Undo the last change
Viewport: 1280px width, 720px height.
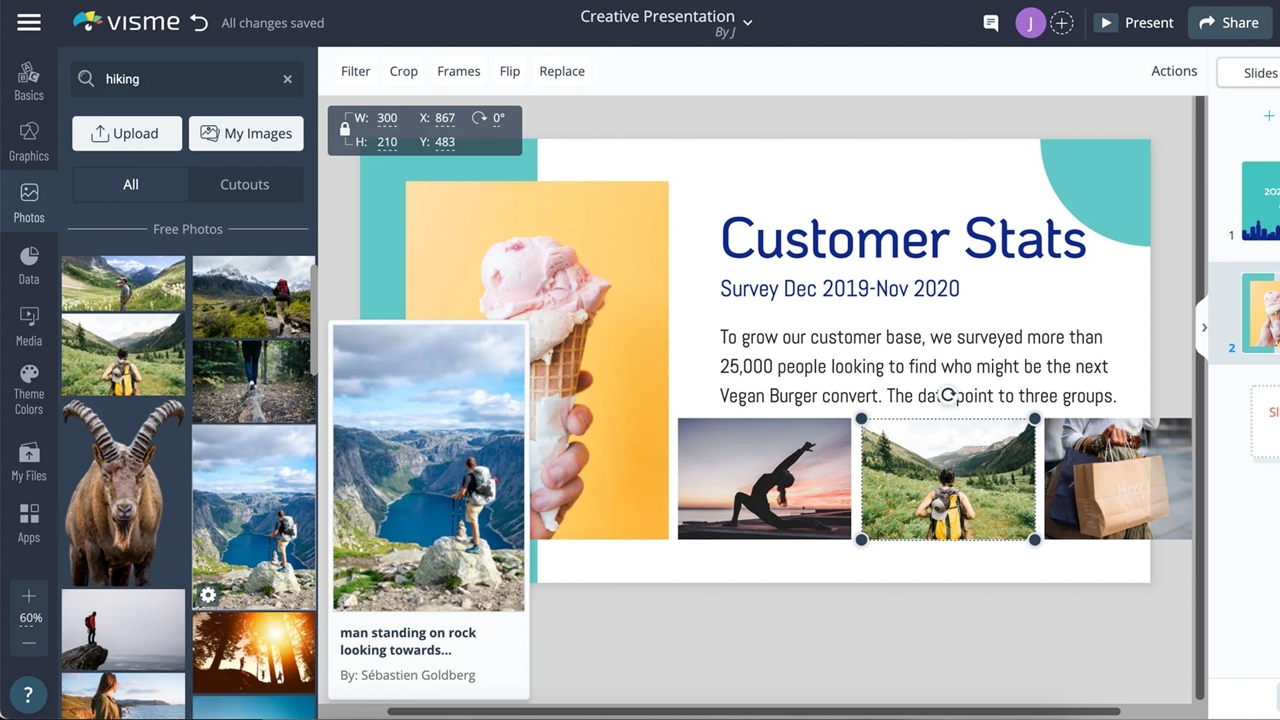pos(197,21)
